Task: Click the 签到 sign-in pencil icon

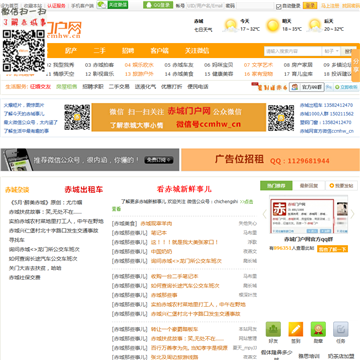Action: 296,329
